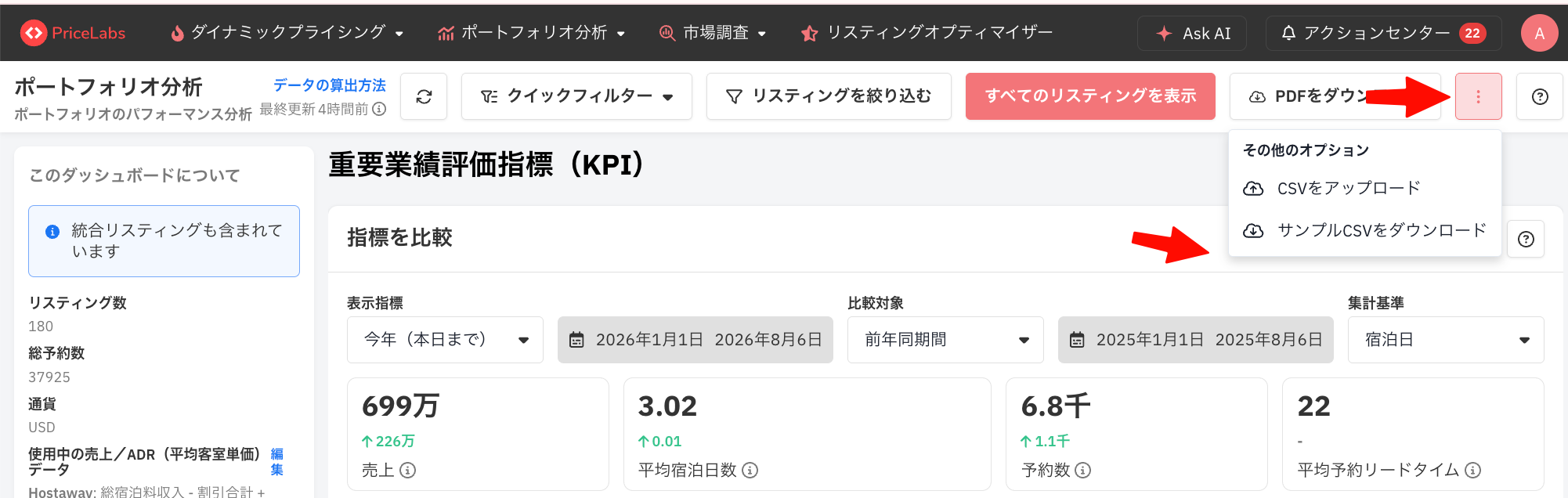This screenshot has height=498, width=1568.
Task: Open the 宿泊日 集計基準 dropdown
Action: click(x=1445, y=340)
